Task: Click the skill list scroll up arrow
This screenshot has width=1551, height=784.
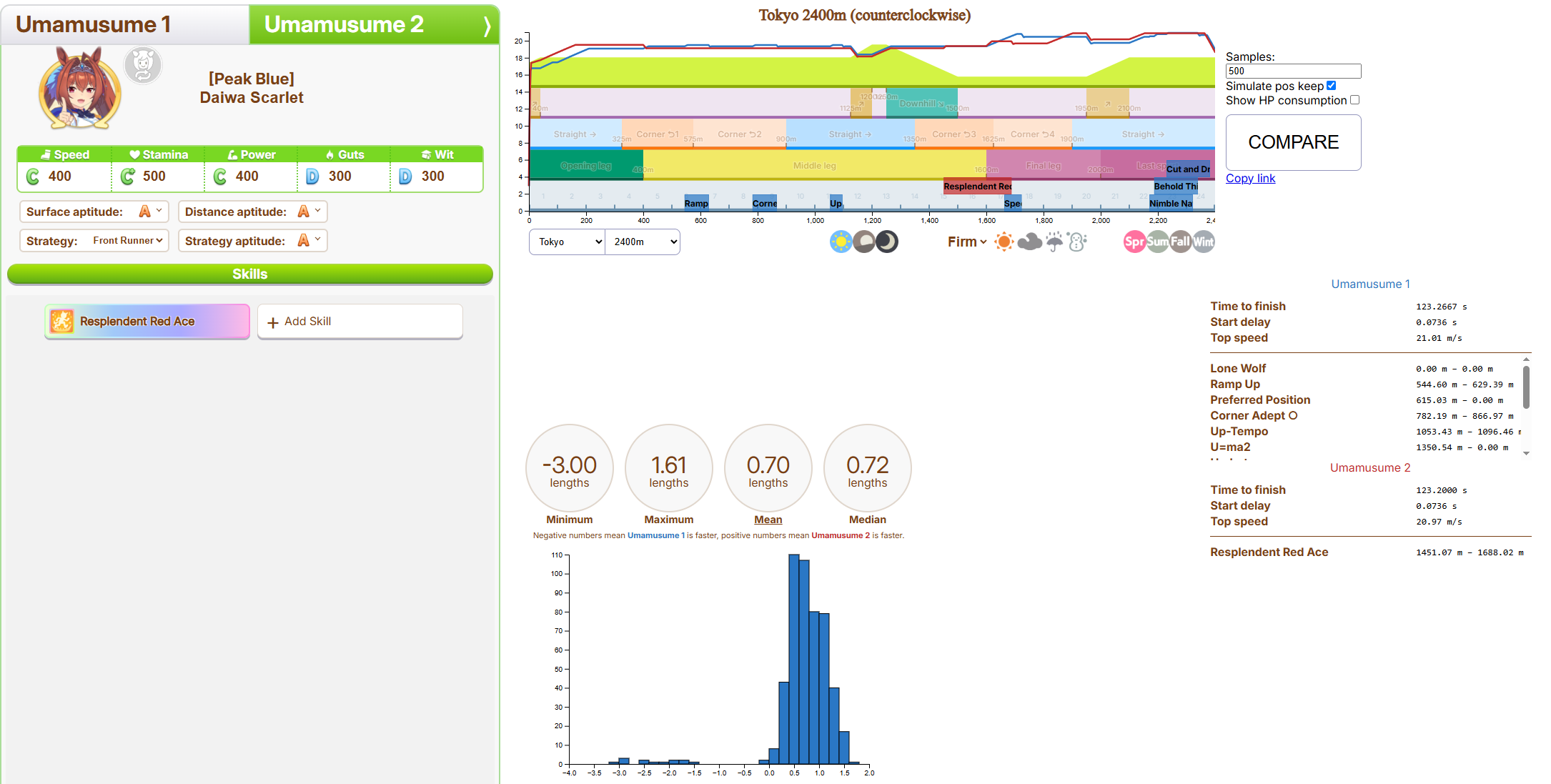Action: click(x=1526, y=359)
